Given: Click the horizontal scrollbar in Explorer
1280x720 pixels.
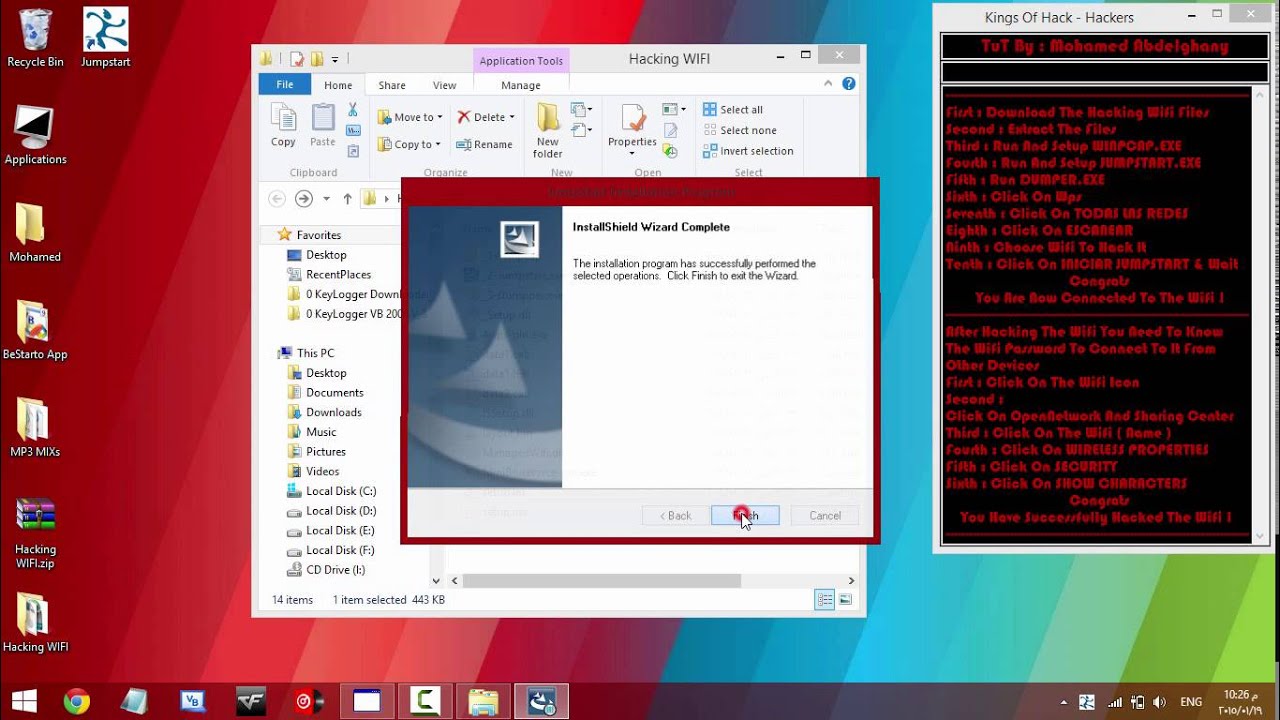Looking at the screenshot, I should (601, 580).
